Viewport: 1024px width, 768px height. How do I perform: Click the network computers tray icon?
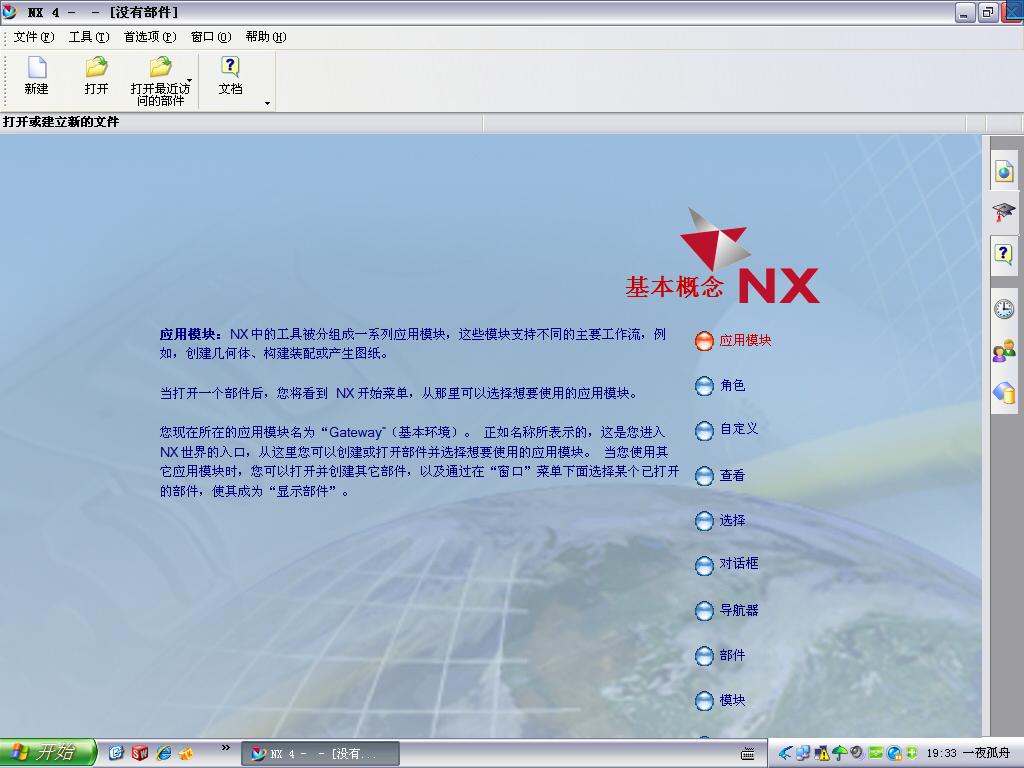[803, 753]
